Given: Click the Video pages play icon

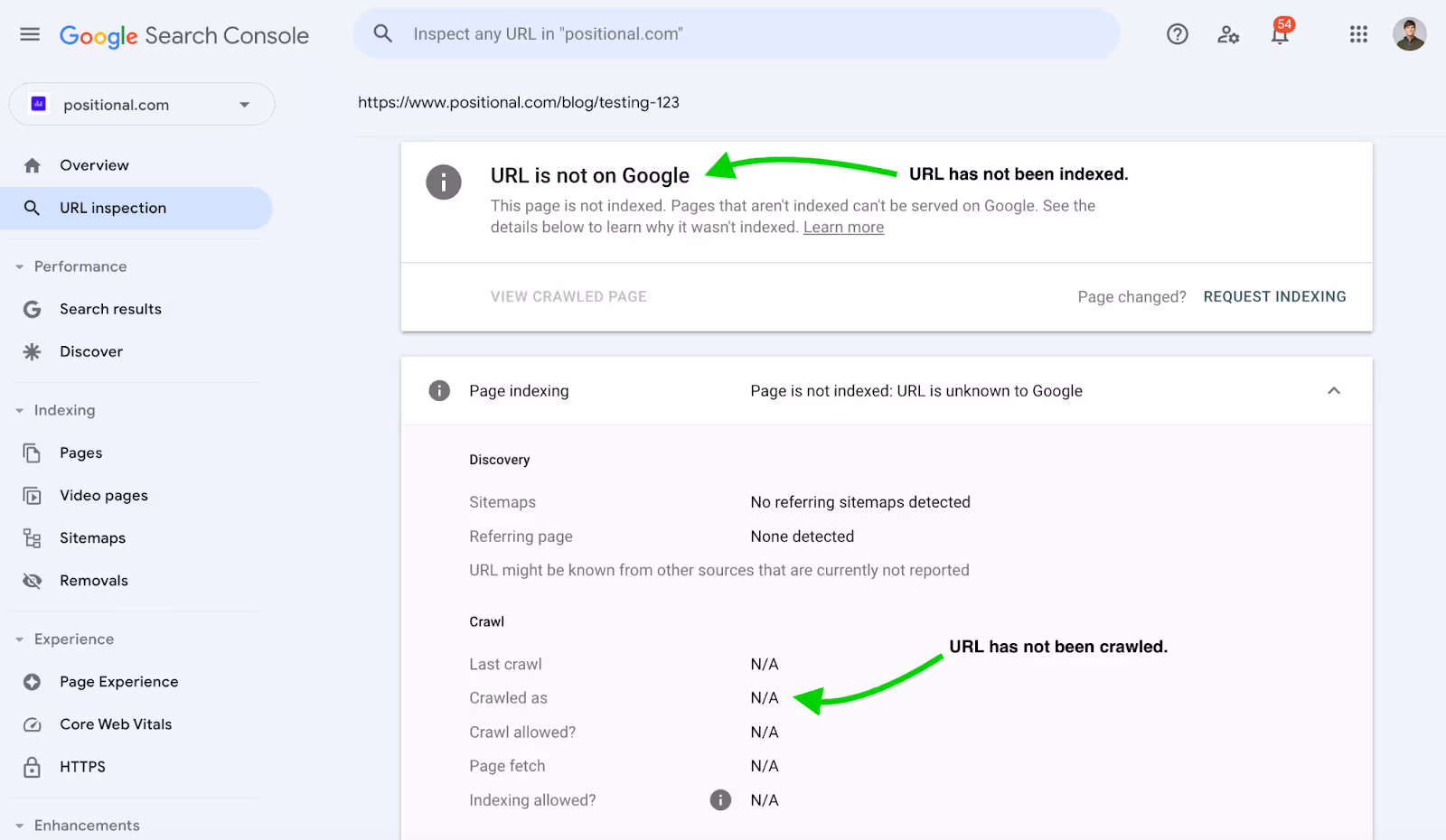Looking at the screenshot, I should coord(33,496).
